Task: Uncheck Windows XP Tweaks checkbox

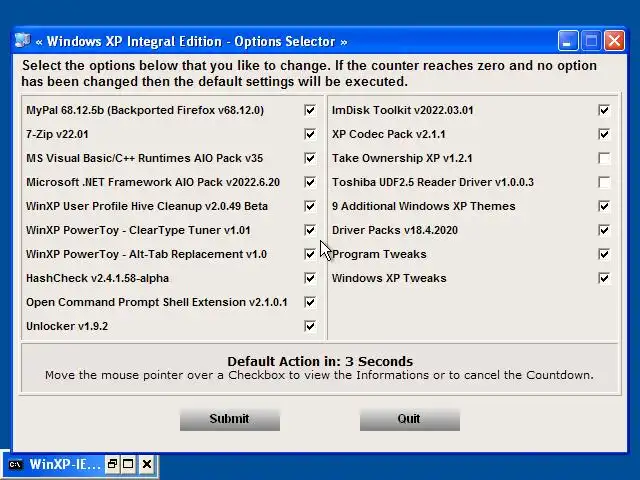Action: click(604, 278)
